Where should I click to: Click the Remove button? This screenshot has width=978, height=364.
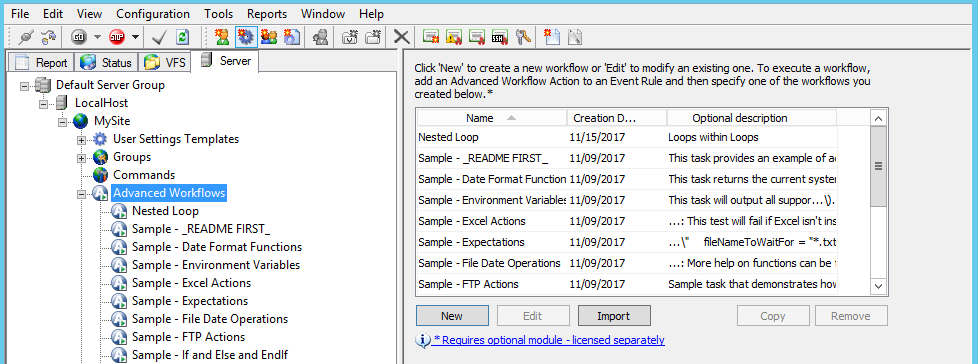click(x=851, y=316)
